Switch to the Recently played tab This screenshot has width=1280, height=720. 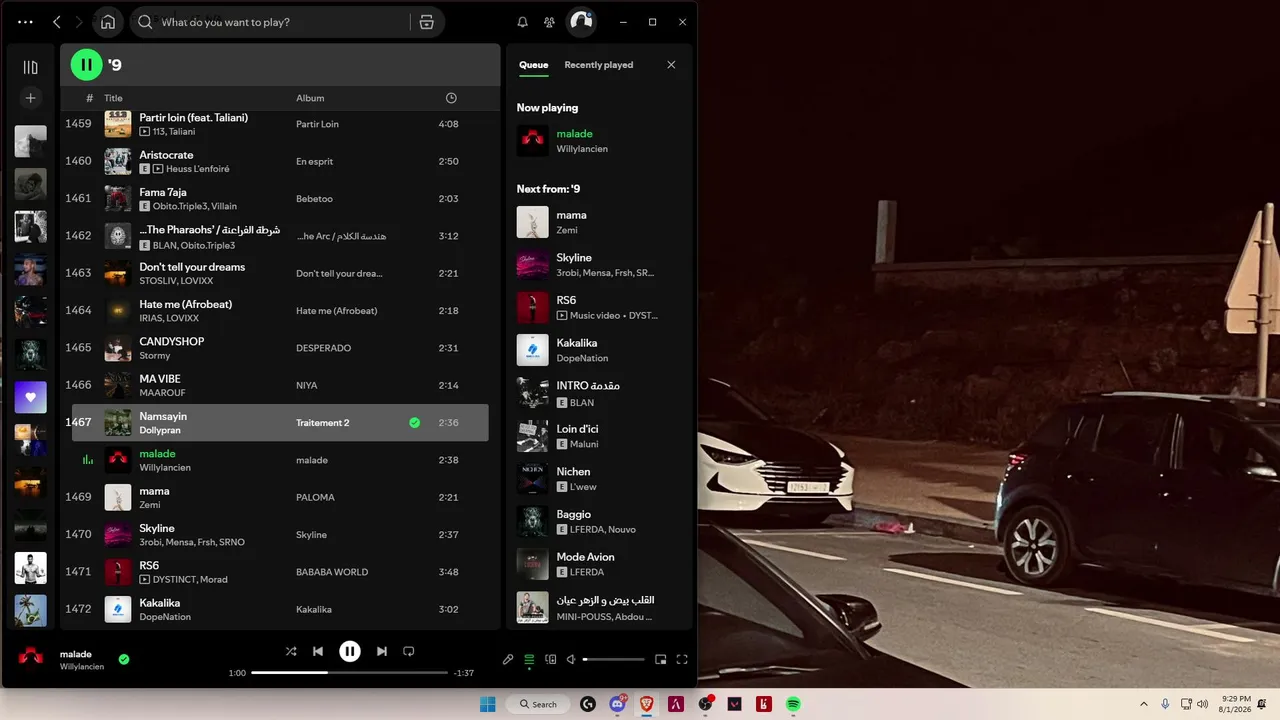click(x=599, y=65)
